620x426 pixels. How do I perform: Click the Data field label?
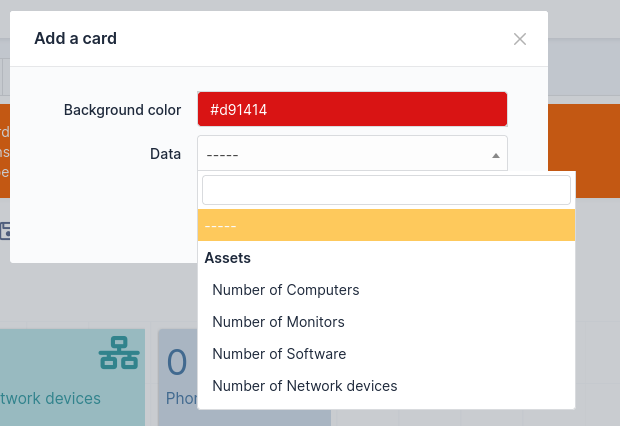pyautogui.click(x=165, y=154)
